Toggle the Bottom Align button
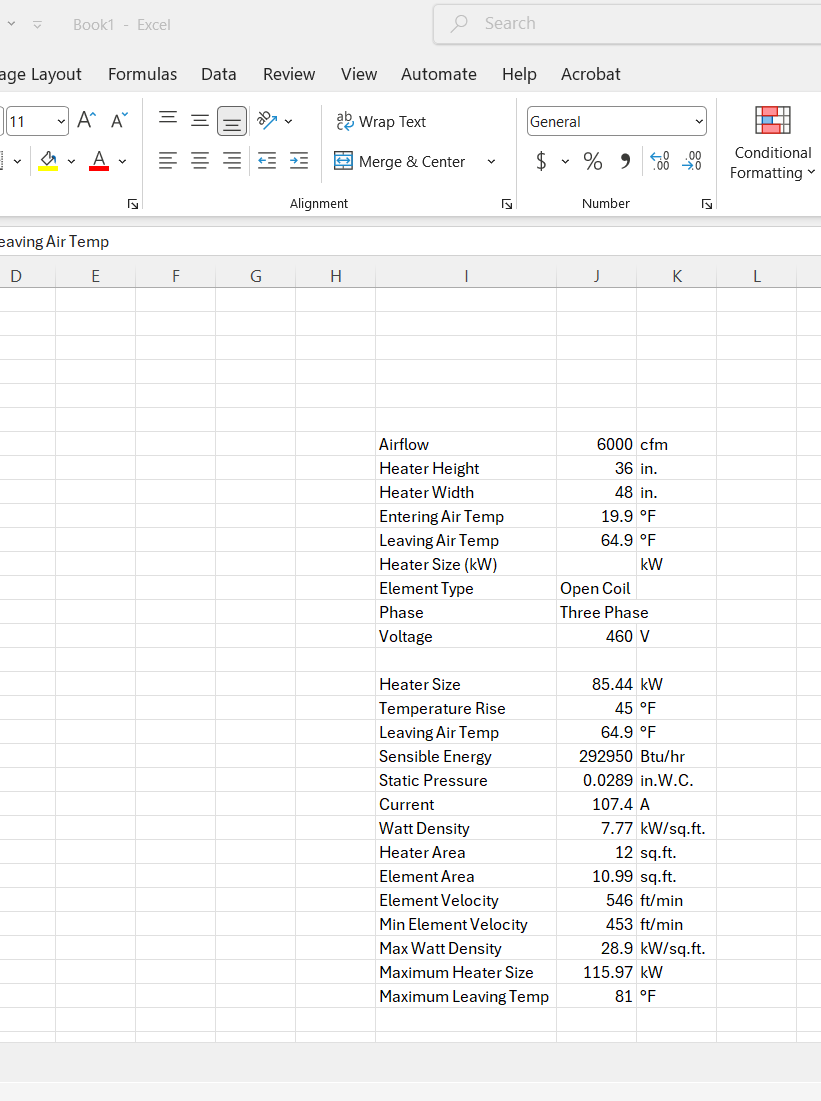The height and width of the screenshot is (1101, 821). [x=232, y=121]
